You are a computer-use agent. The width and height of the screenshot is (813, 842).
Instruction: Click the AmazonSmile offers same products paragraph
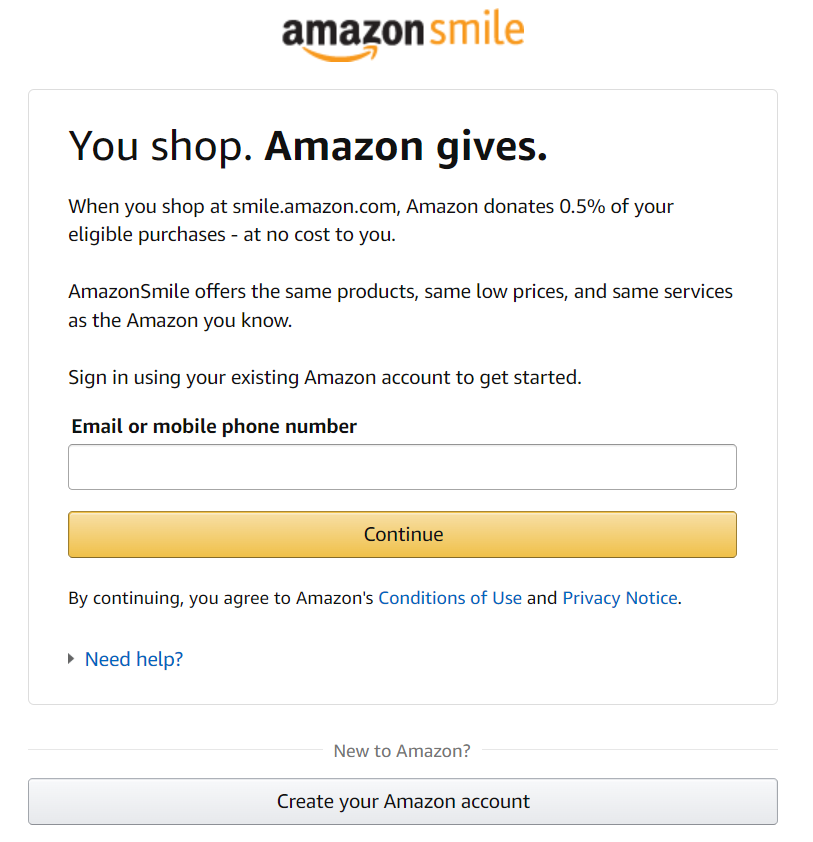point(400,306)
